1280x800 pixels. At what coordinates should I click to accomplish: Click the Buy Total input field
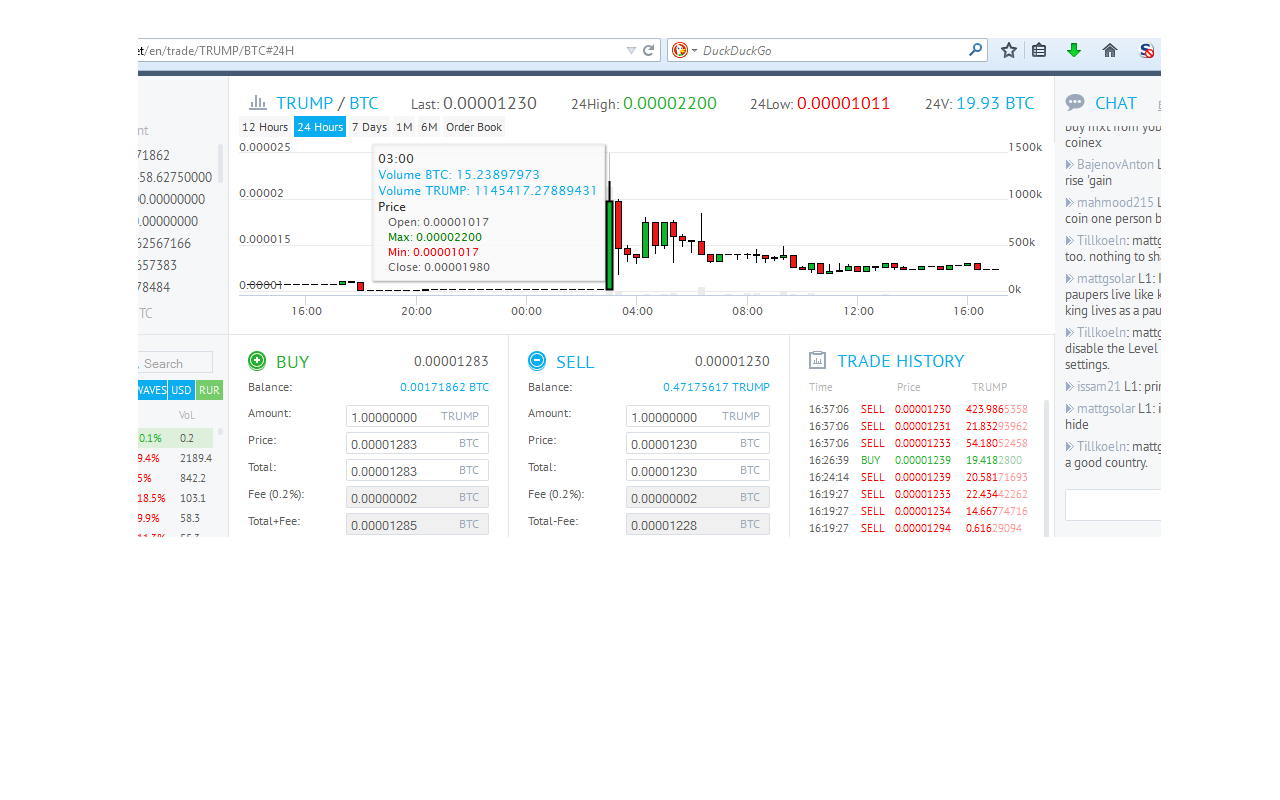click(417, 470)
